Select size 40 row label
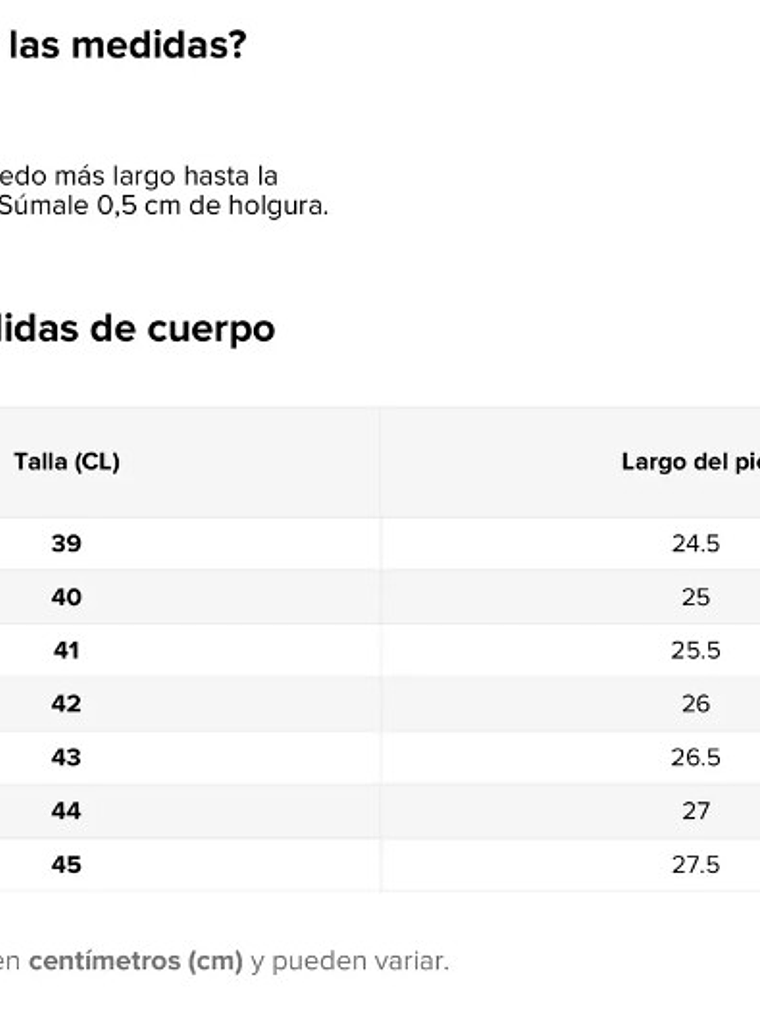Image resolution: width=760 pixels, height=1013 pixels. coord(66,597)
